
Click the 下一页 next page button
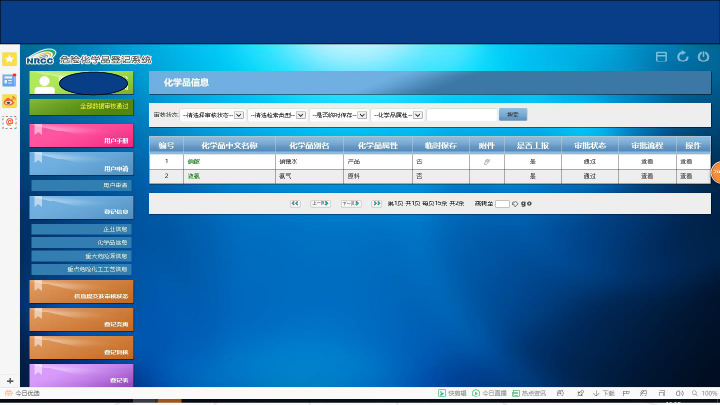[x=350, y=203]
